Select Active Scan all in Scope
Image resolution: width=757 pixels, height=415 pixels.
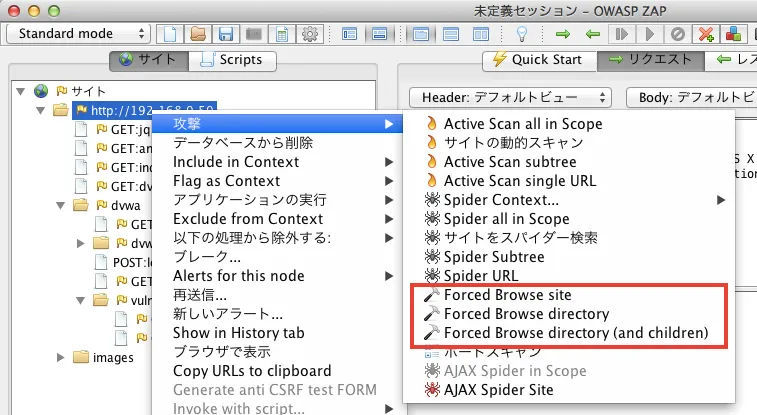[x=569, y=124]
